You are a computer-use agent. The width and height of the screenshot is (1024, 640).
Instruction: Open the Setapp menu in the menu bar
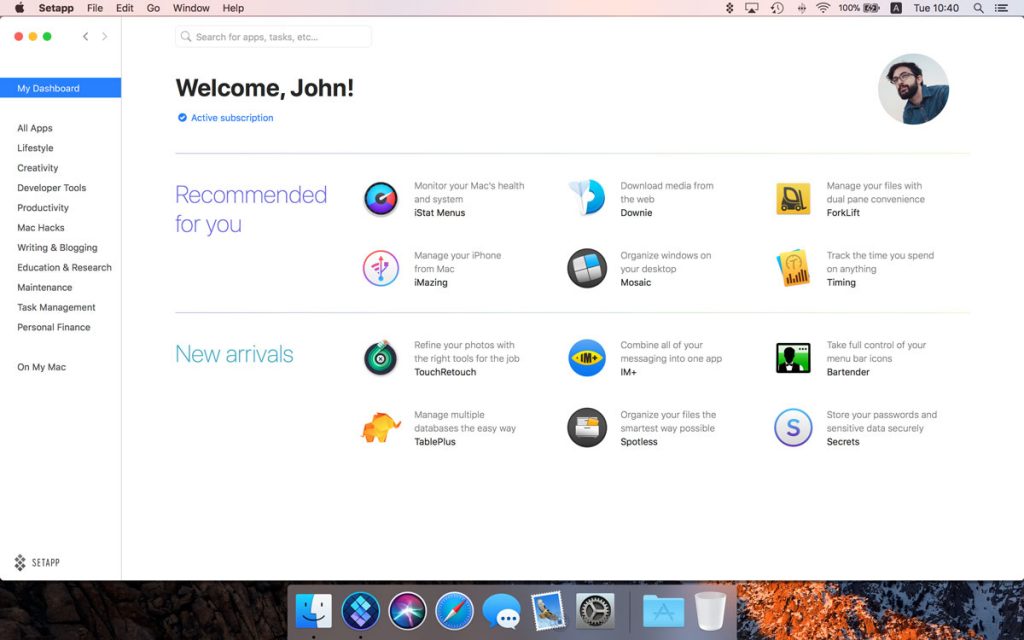[56, 8]
